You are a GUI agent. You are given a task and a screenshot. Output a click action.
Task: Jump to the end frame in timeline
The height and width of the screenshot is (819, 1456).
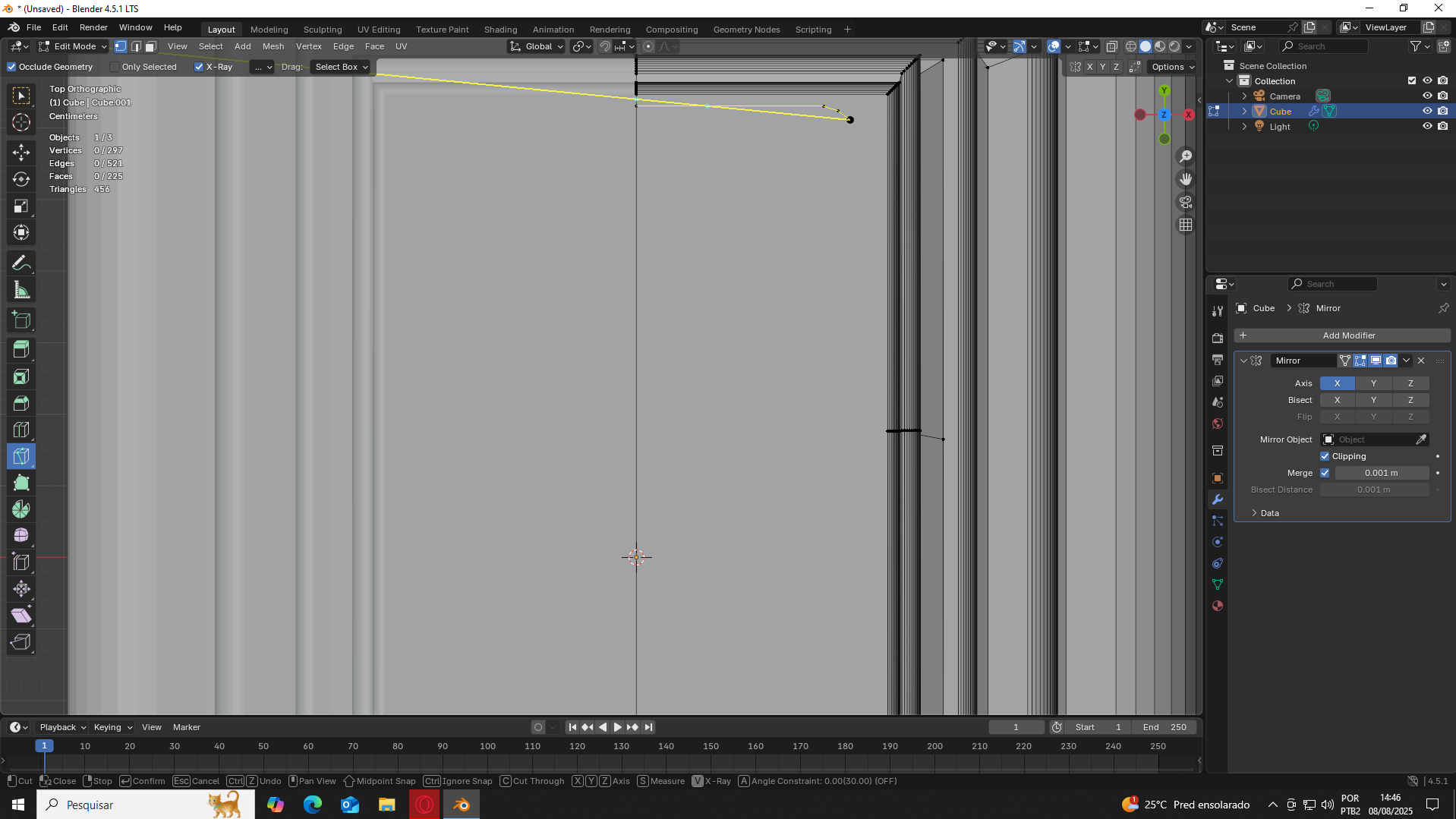pos(648,727)
